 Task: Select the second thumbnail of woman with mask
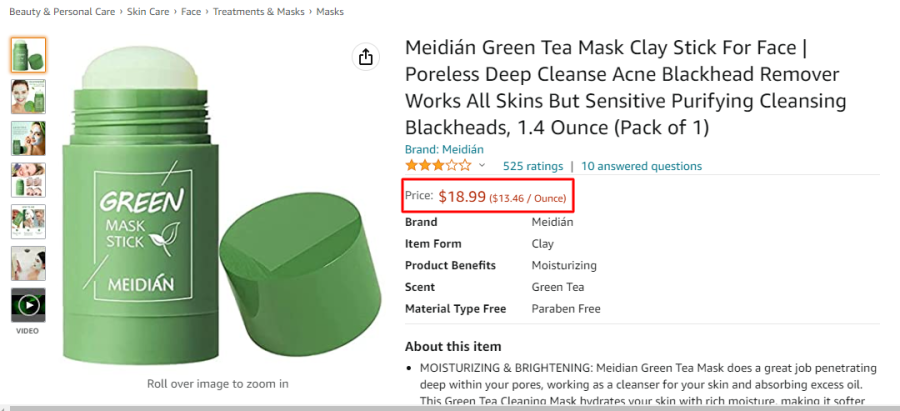click(x=28, y=96)
